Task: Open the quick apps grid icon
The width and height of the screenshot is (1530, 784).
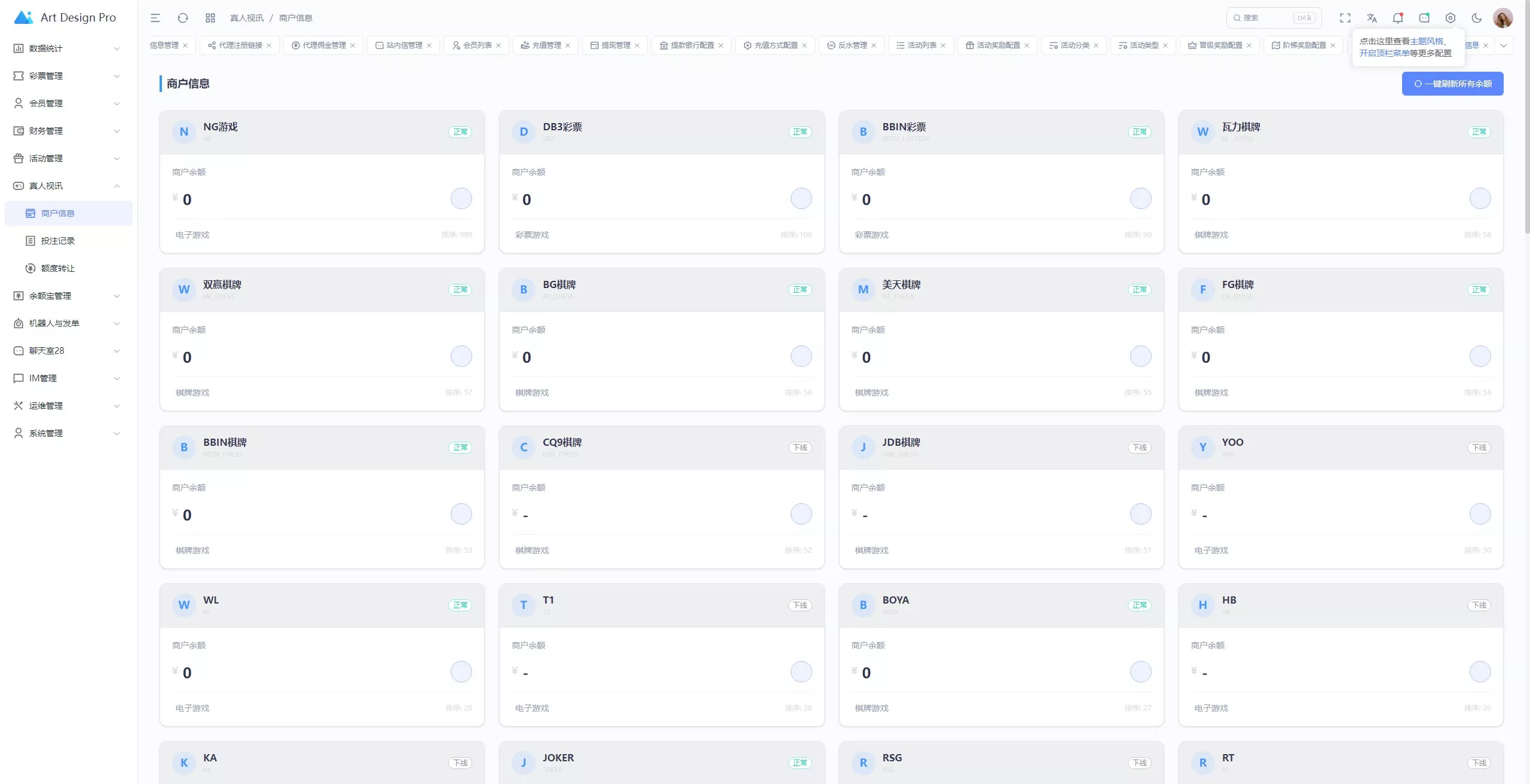Action: [x=210, y=18]
